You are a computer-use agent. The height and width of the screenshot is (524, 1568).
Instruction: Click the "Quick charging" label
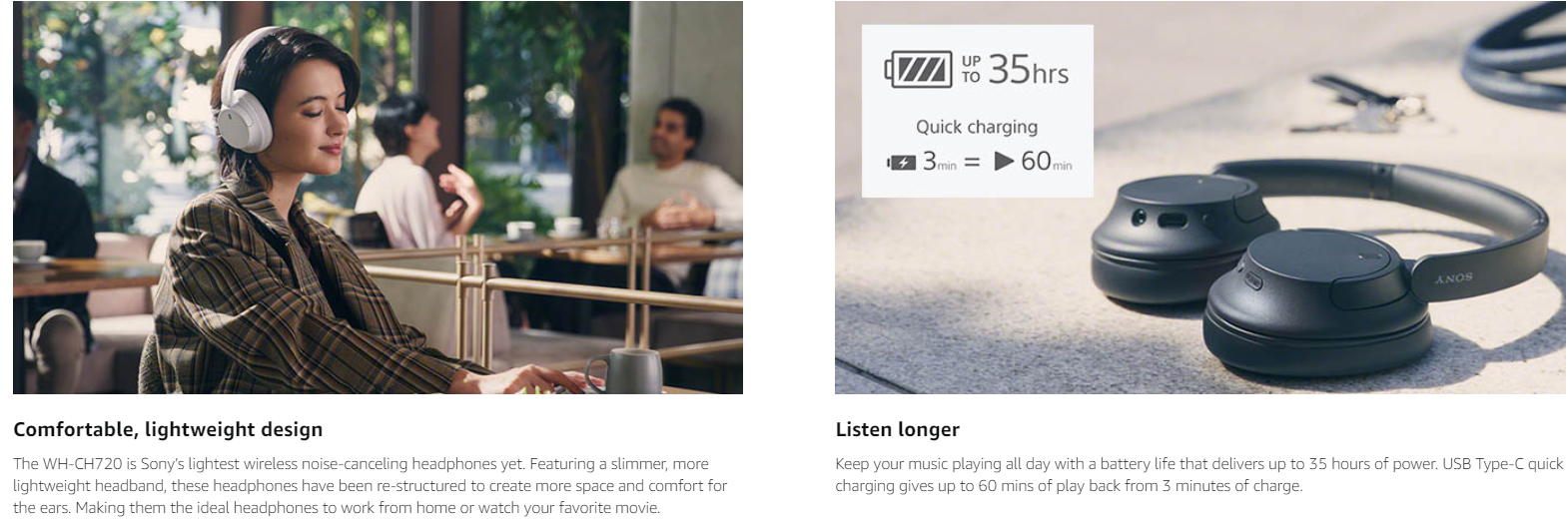click(977, 127)
